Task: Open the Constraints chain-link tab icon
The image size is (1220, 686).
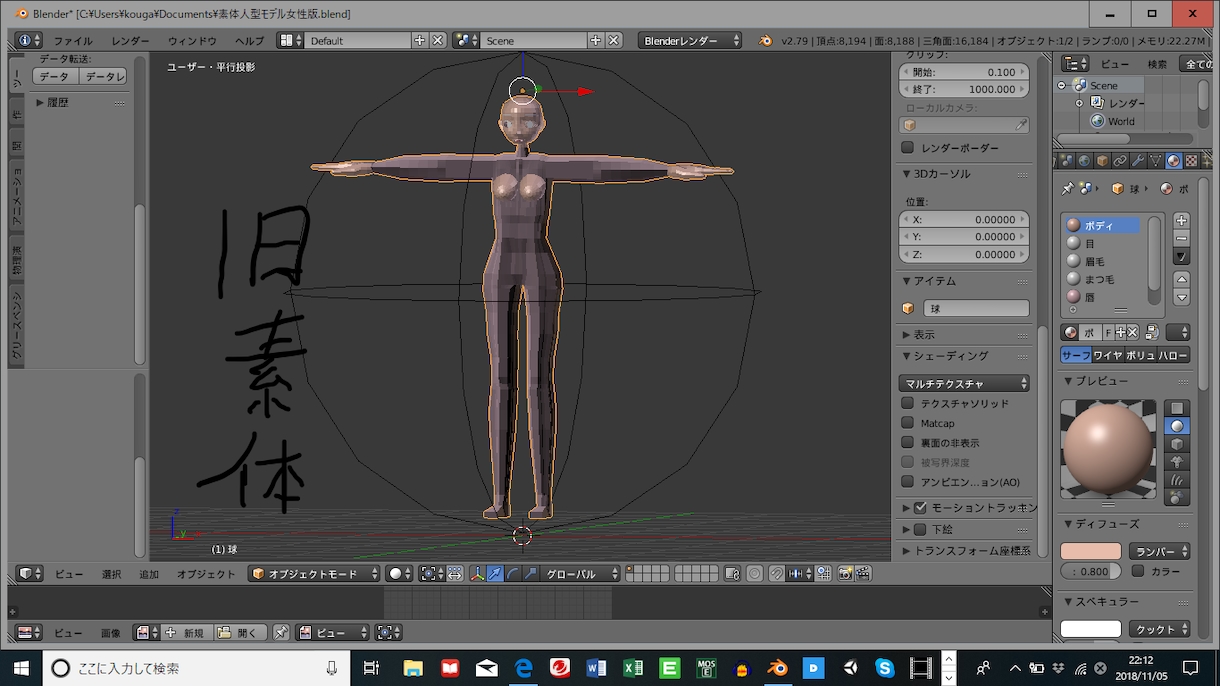Action: (1120, 161)
